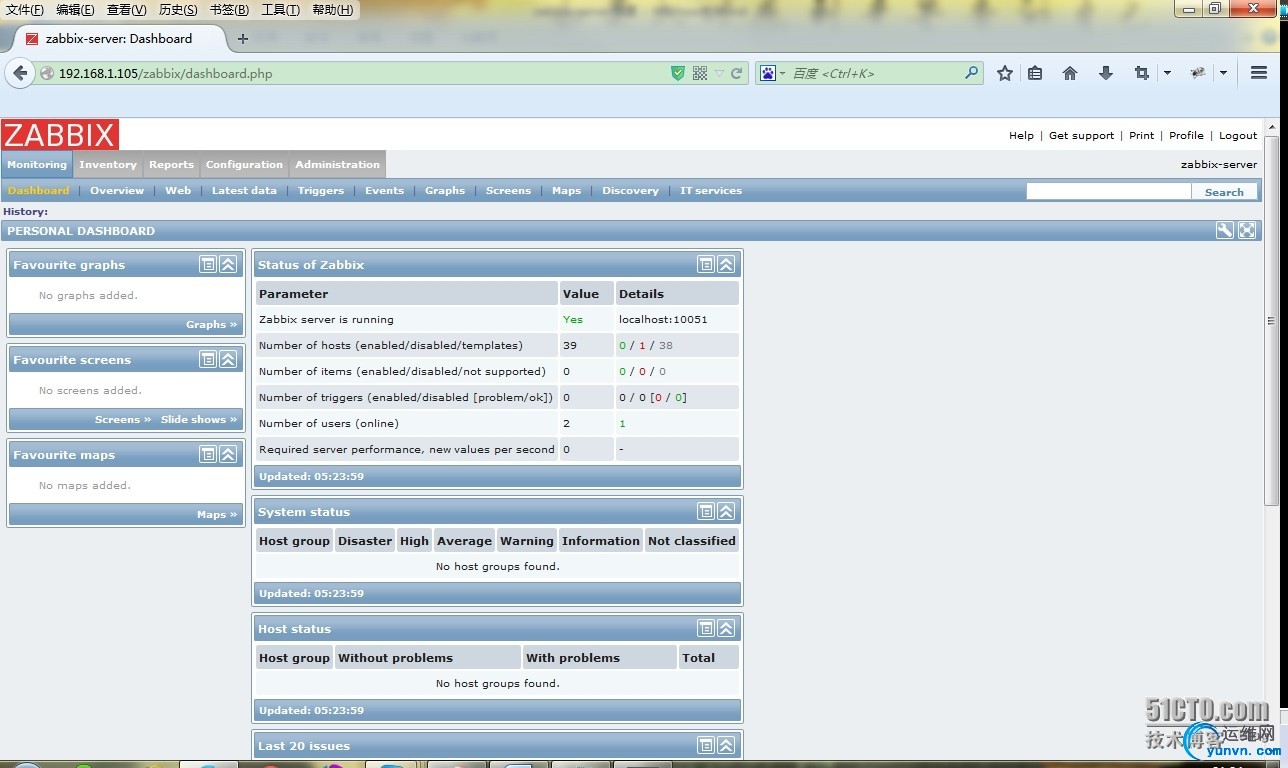The image size is (1288, 768).
Task: Collapse the Favourite maps widget
Action: [x=228, y=454]
